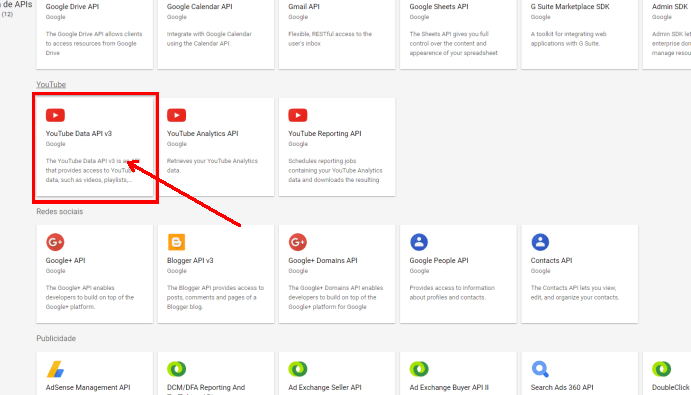Select the Google+ API title
Image resolution: width=691 pixels, height=395 pixels.
click(x=65, y=261)
